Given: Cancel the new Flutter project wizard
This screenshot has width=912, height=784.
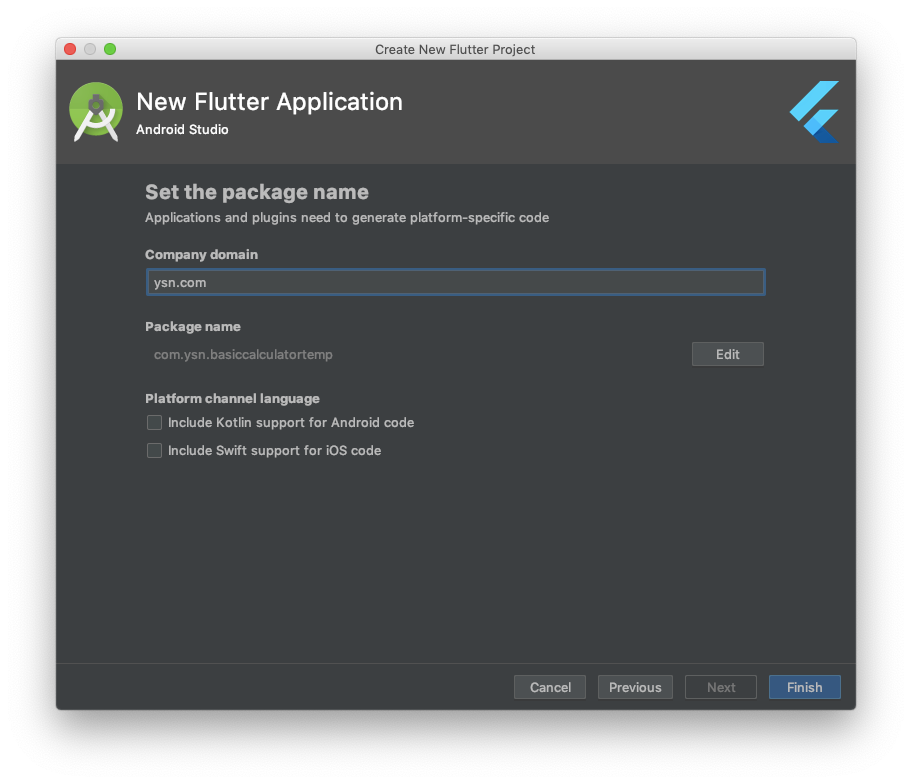Looking at the screenshot, I should pos(550,687).
